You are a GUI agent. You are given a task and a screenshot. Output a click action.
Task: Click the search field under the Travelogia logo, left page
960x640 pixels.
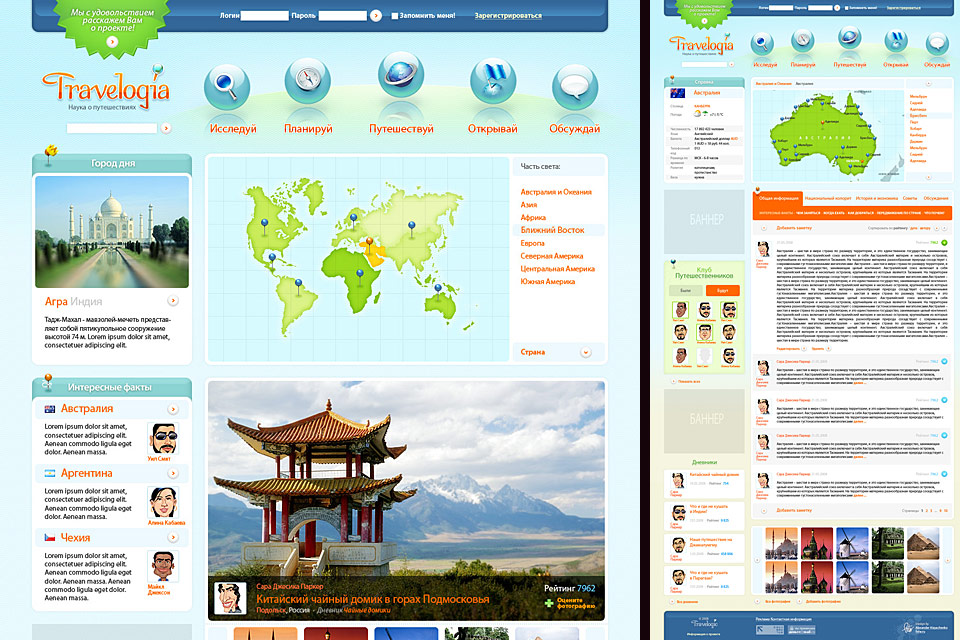click(x=112, y=128)
